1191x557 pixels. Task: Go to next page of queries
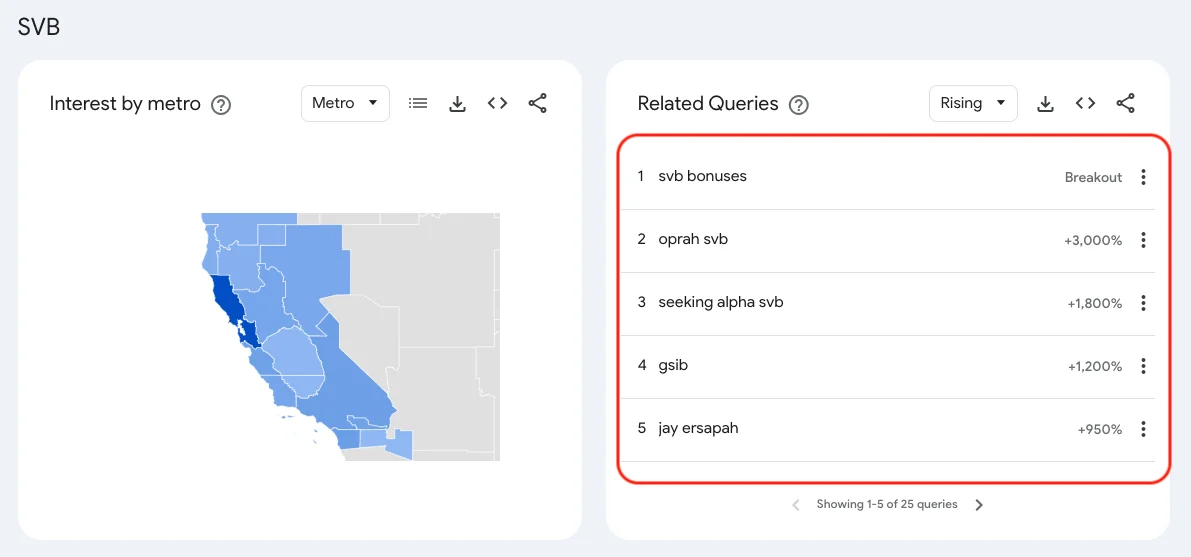979,505
